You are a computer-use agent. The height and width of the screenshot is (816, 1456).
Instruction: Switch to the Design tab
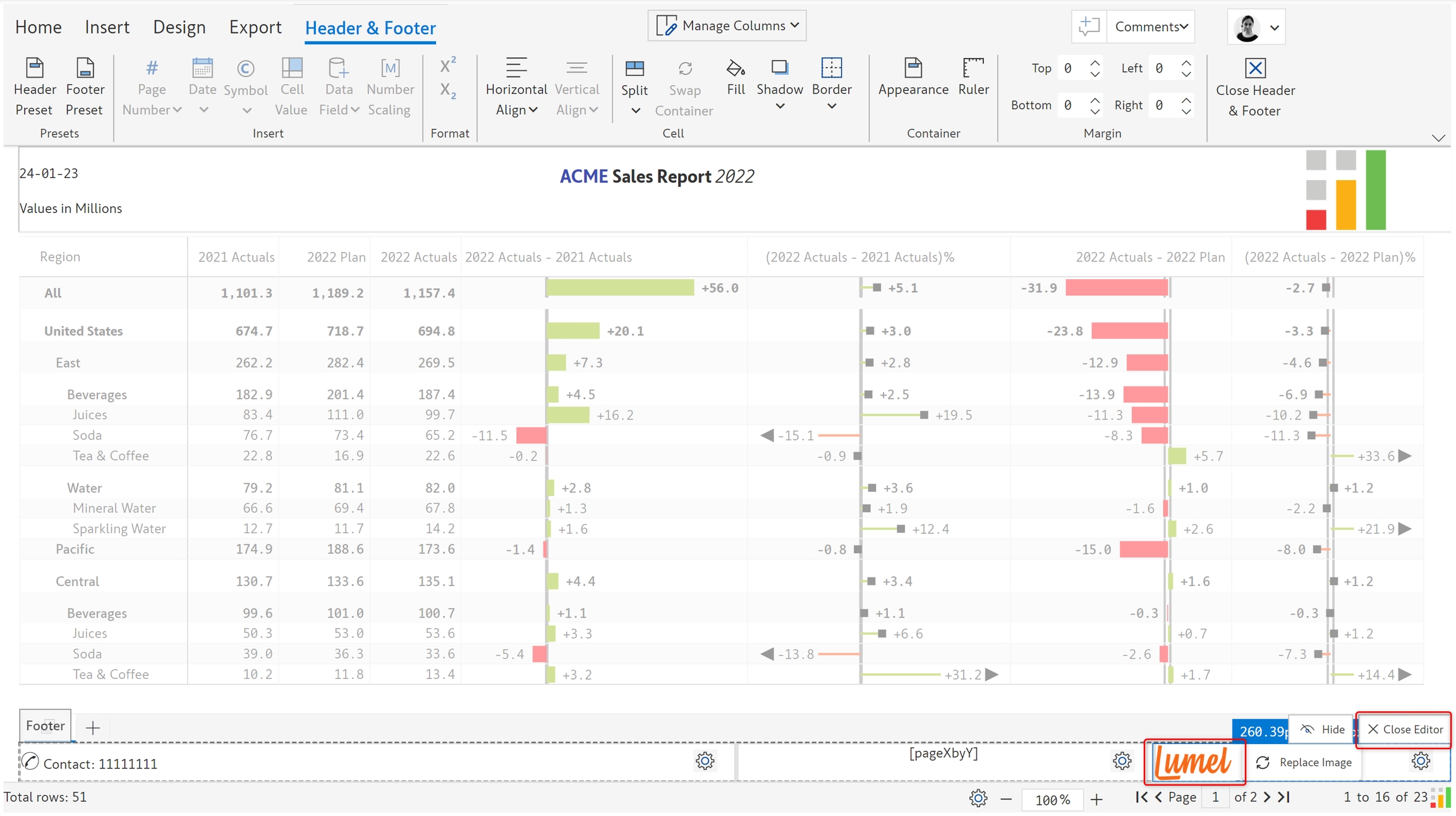click(x=179, y=27)
